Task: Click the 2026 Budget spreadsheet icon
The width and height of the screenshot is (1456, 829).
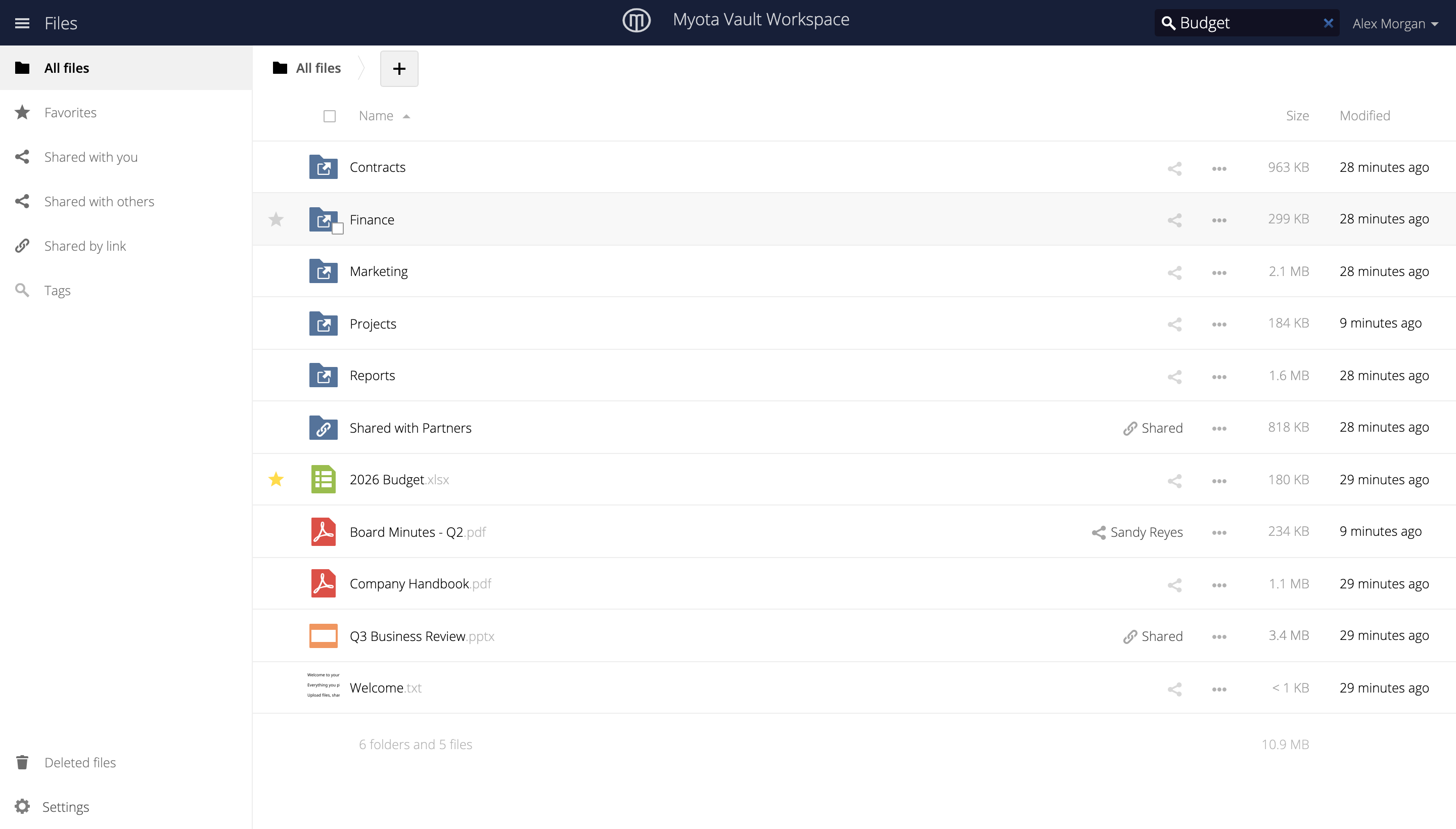Action: [323, 479]
